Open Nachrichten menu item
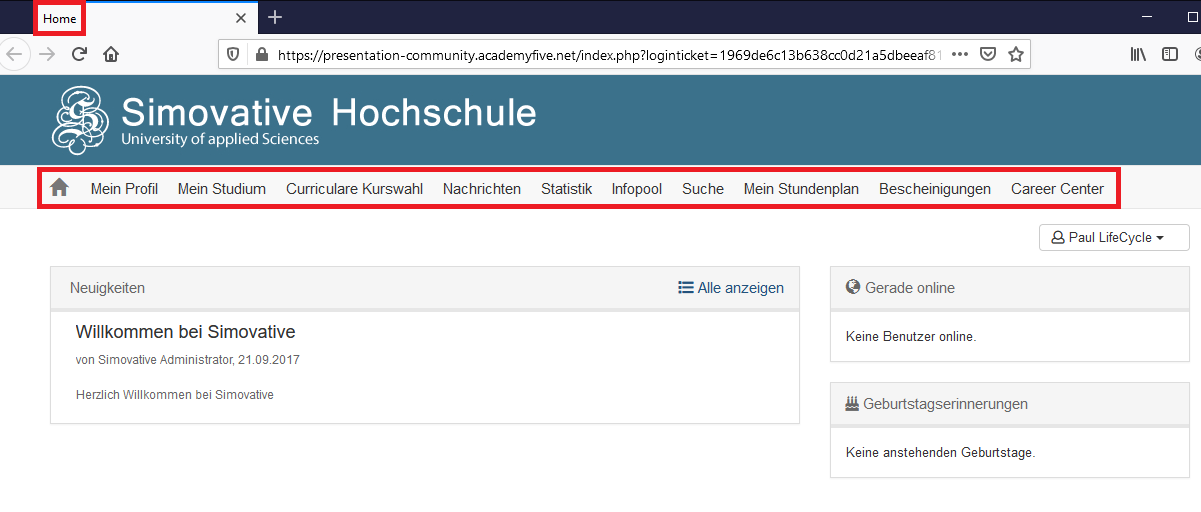The width and height of the screenshot is (1201, 512). [x=482, y=189]
